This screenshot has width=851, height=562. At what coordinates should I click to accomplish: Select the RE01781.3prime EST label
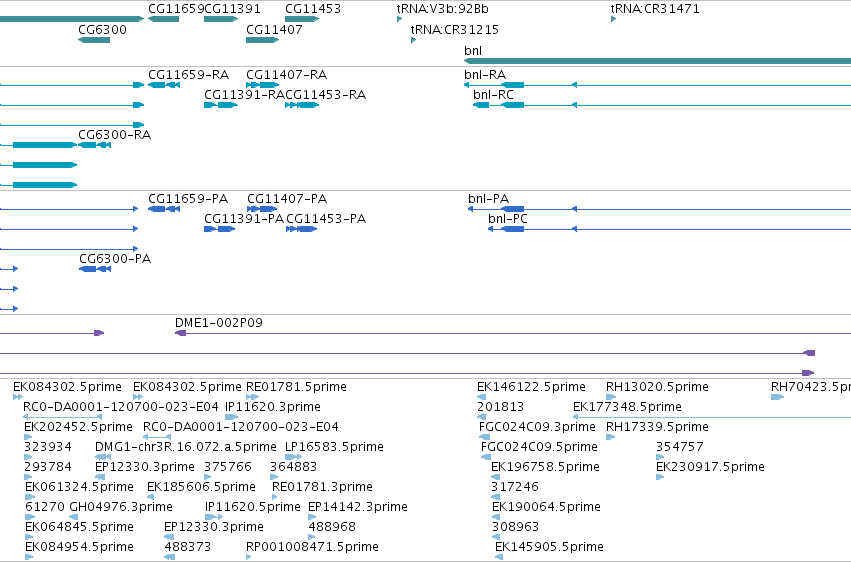[x=322, y=487]
